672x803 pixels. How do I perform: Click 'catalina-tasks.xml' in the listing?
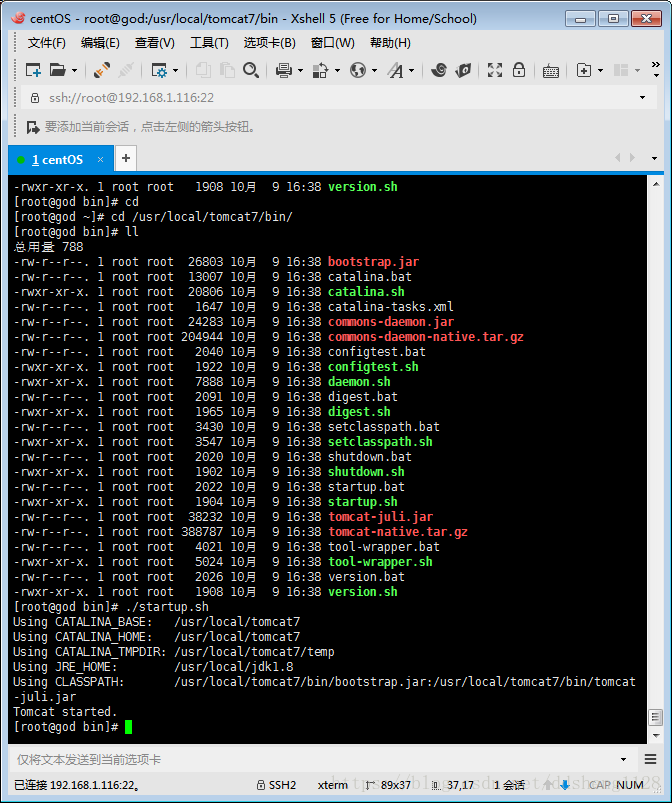coord(390,307)
